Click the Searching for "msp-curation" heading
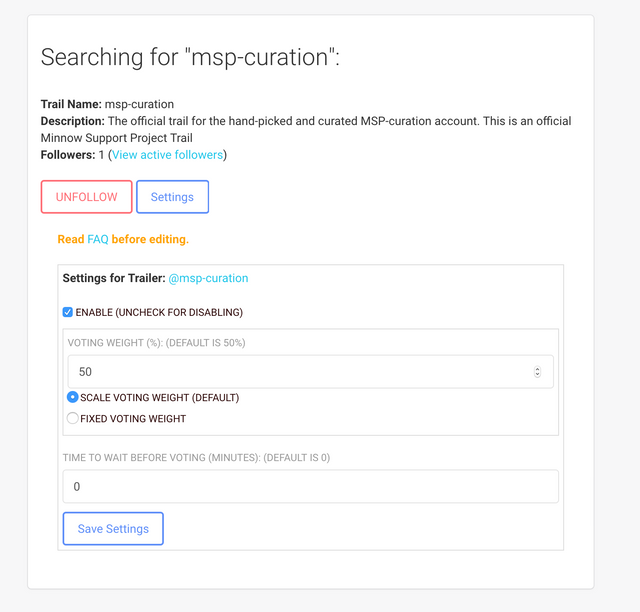Image resolution: width=640 pixels, height=612 pixels. [x=190, y=57]
